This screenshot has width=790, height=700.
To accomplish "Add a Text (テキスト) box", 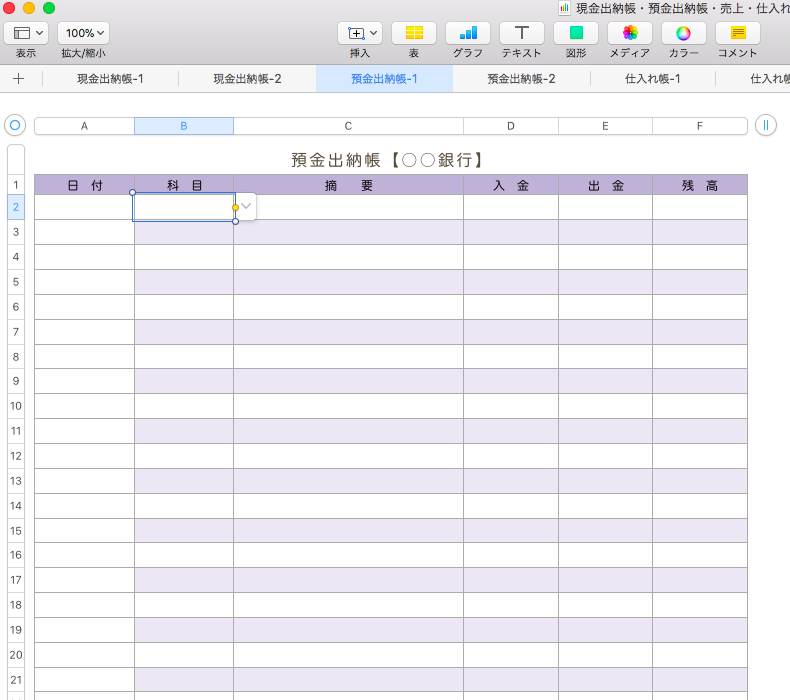I will click(x=521, y=33).
